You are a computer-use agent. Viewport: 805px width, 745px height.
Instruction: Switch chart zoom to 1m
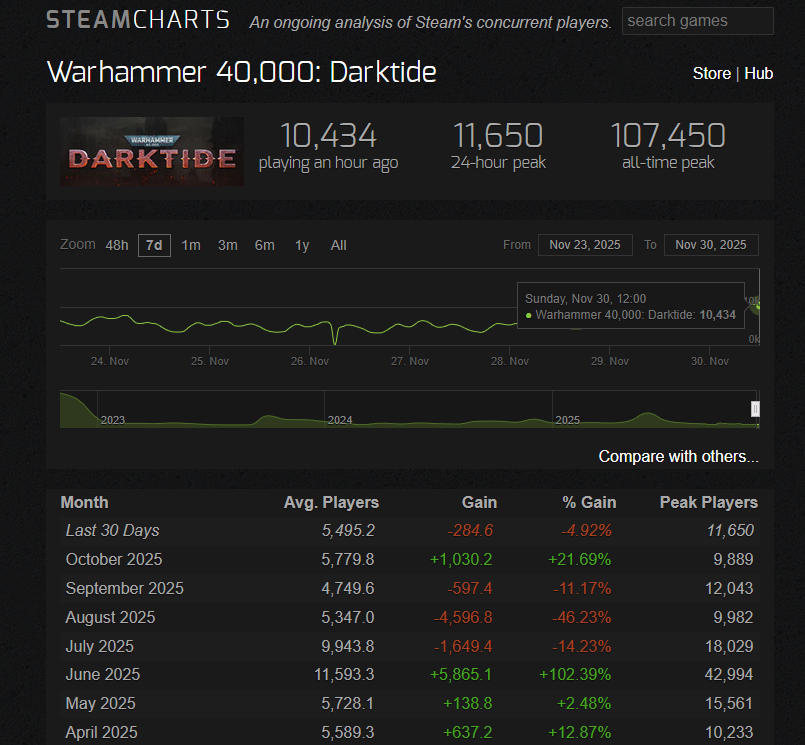pyautogui.click(x=191, y=245)
